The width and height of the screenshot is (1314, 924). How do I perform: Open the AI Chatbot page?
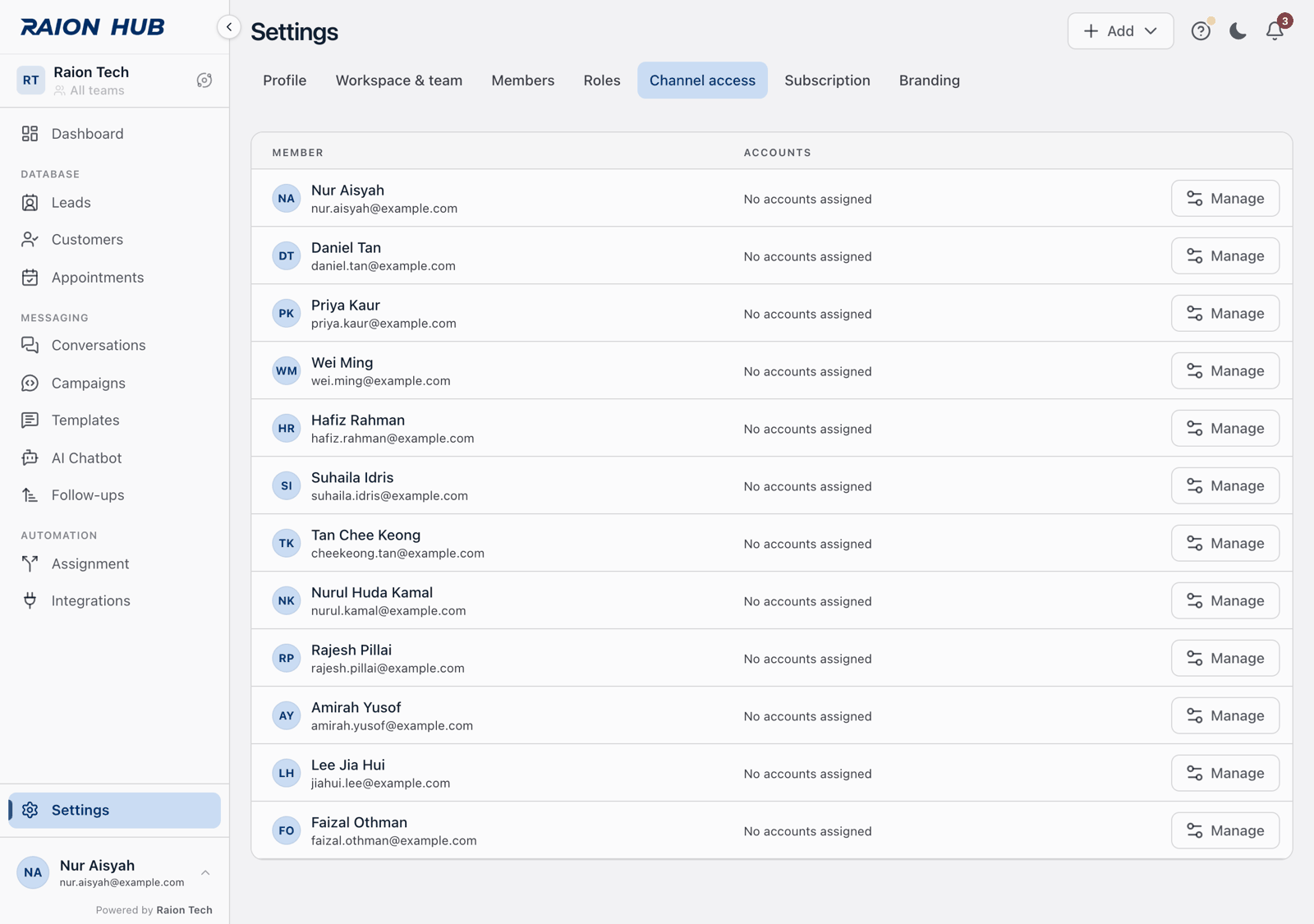(x=113, y=458)
